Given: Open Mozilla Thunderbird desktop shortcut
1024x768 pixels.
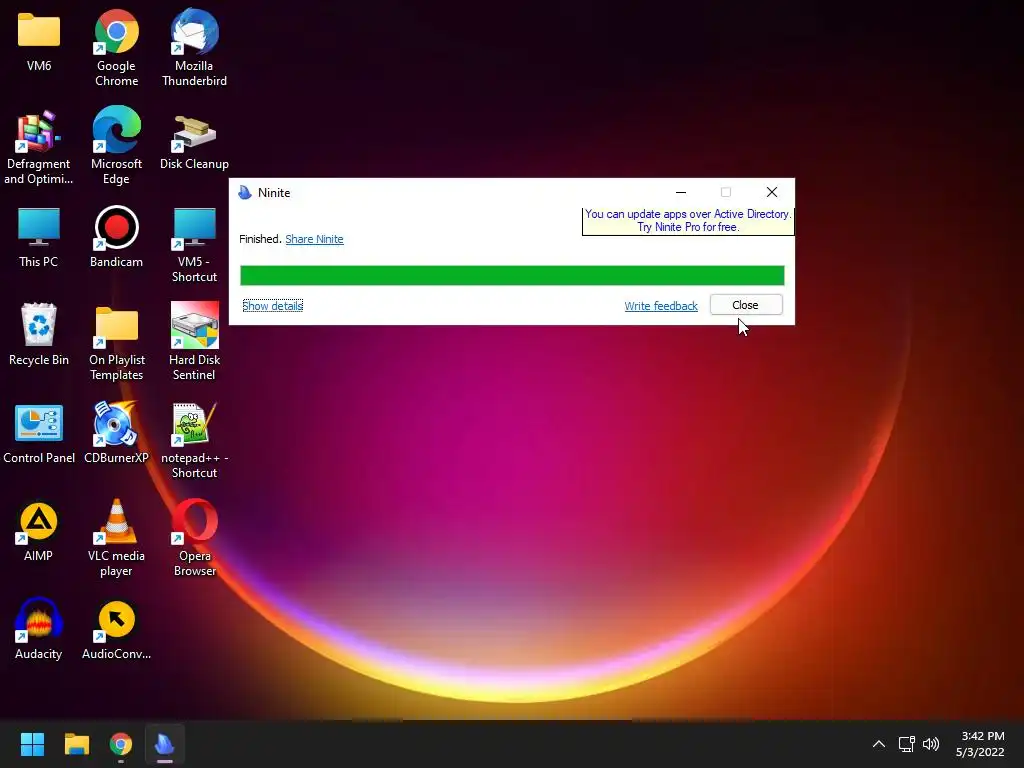Looking at the screenshot, I should (x=194, y=31).
